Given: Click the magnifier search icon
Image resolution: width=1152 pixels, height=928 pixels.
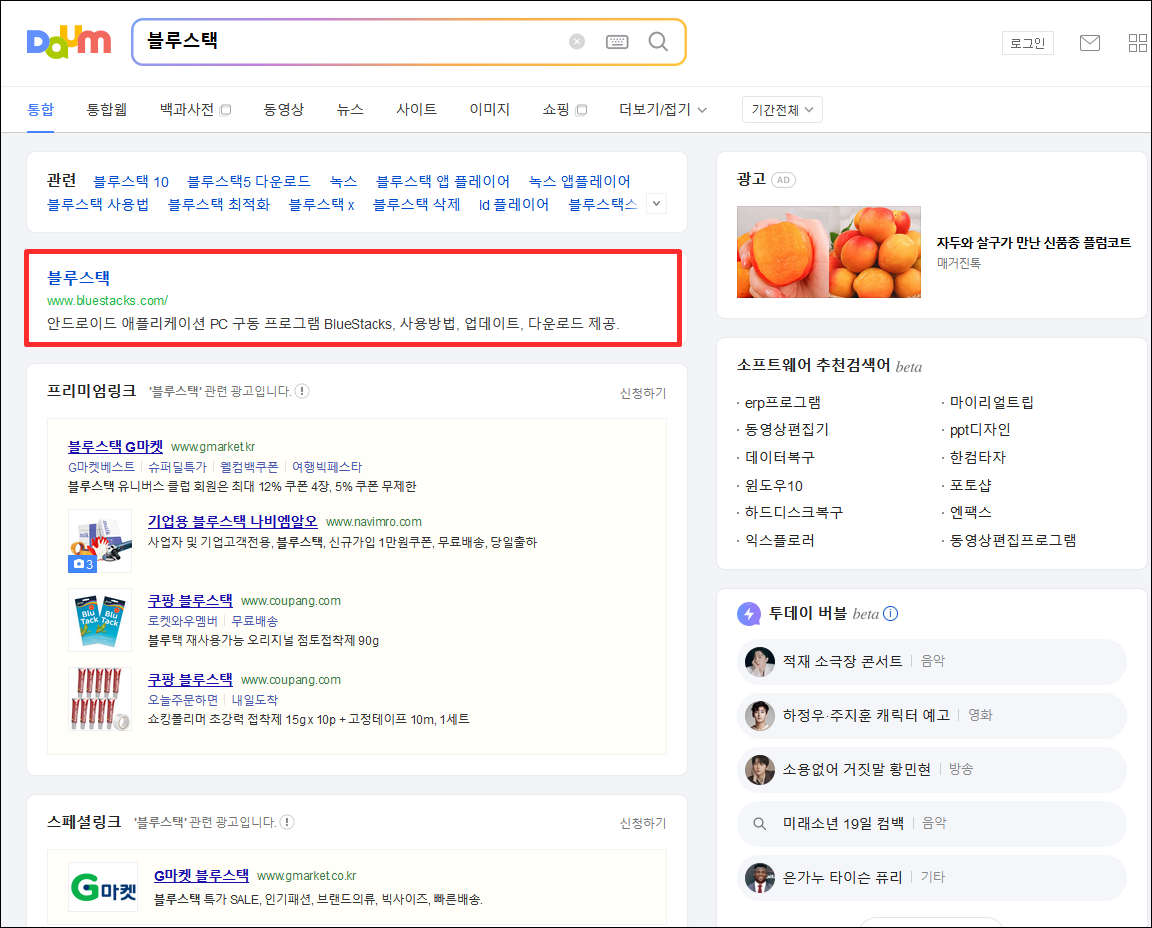Looking at the screenshot, I should tap(658, 42).
